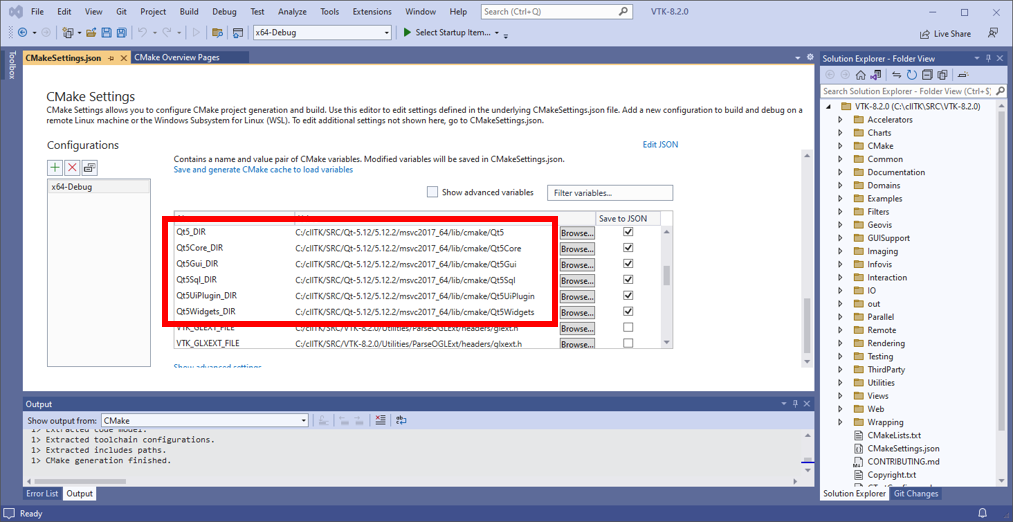Save the file with the single floppy-disk icon

pyautogui.click(x=106, y=32)
